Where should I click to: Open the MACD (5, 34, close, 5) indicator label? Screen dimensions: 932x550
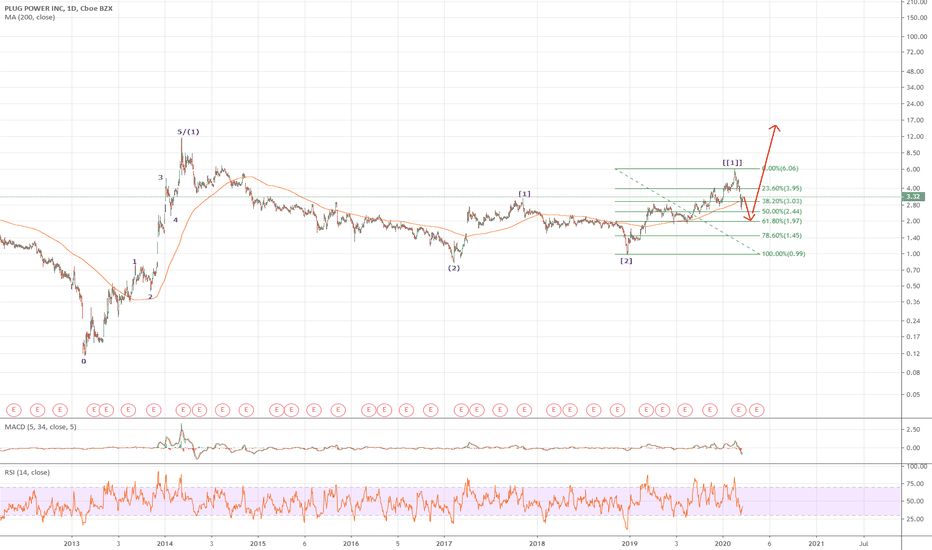(x=40, y=427)
